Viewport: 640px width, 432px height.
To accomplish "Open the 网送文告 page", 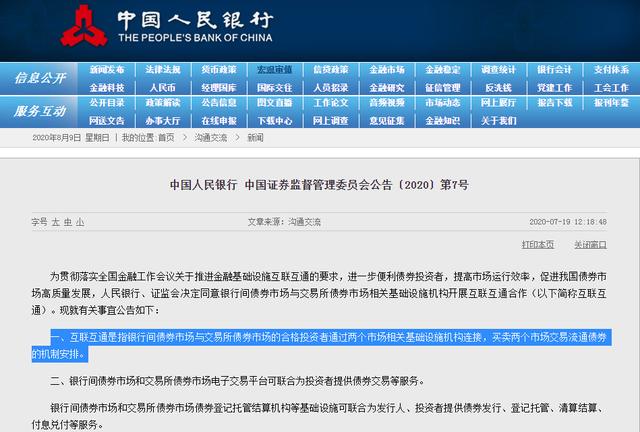I will pyautogui.click(x=107, y=120).
